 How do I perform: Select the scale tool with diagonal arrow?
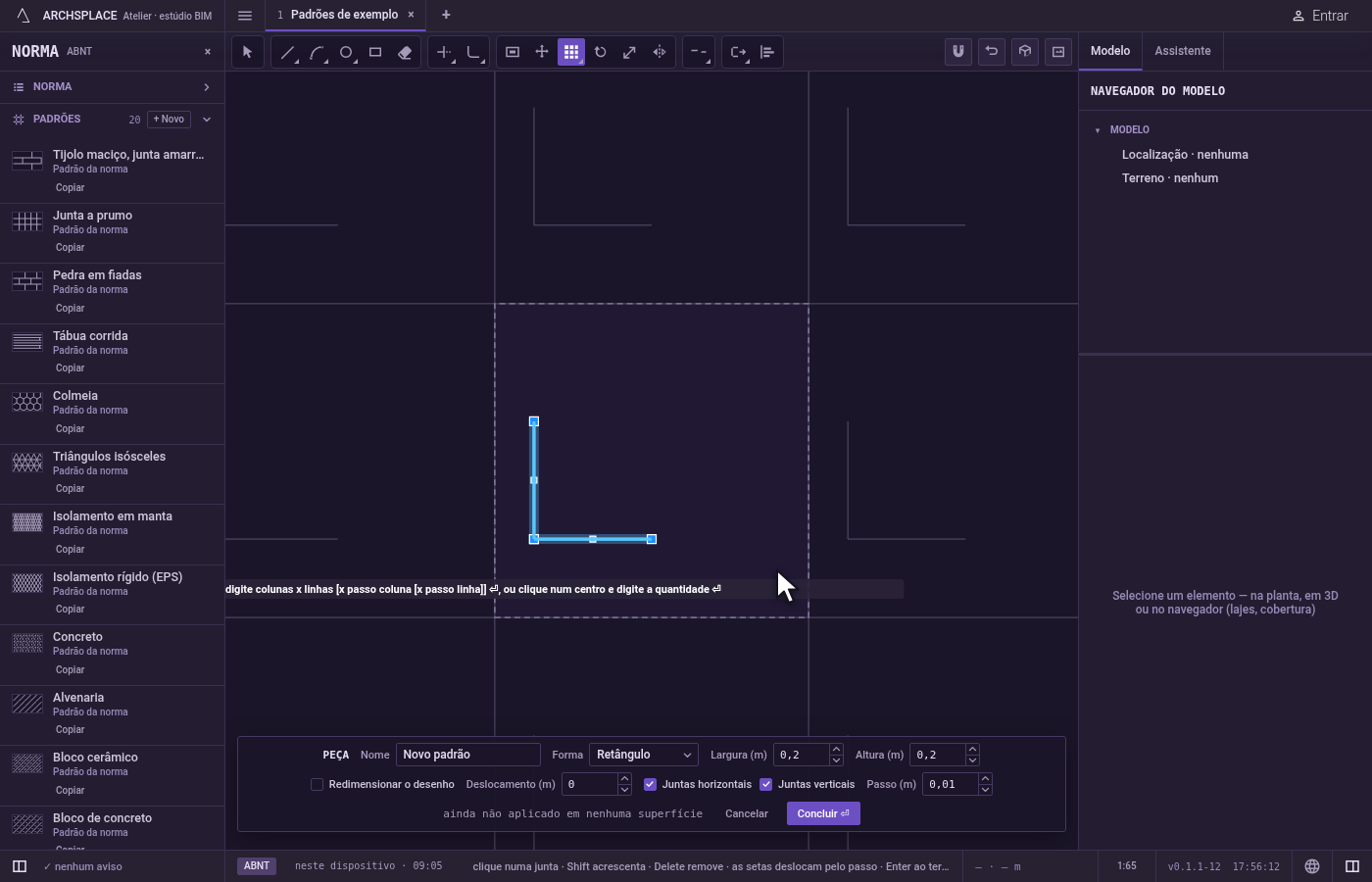pos(630,52)
